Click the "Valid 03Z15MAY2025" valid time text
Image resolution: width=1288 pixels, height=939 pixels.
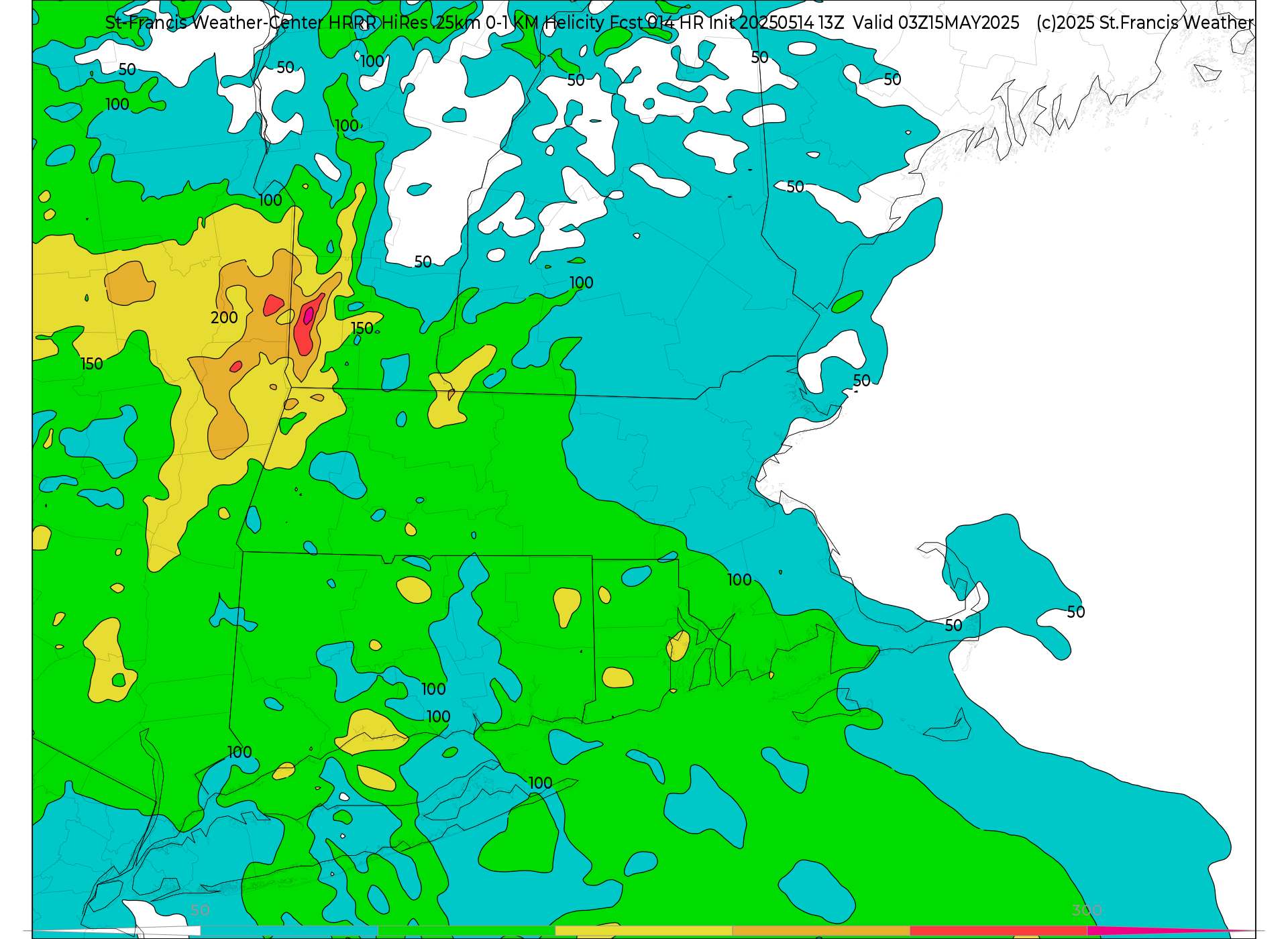pyautogui.click(x=936, y=23)
